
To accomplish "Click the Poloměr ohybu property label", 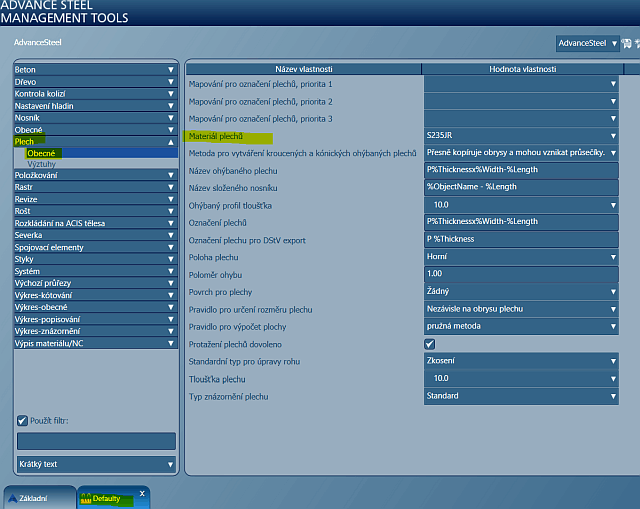I will point(215,275).
